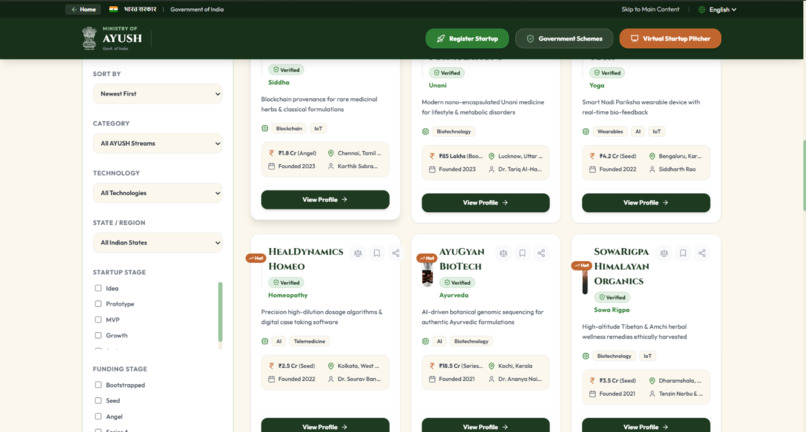Click the 'Government of India' text
The width and height of the screenshot is (806, 432).
click(x=197, y=9)
